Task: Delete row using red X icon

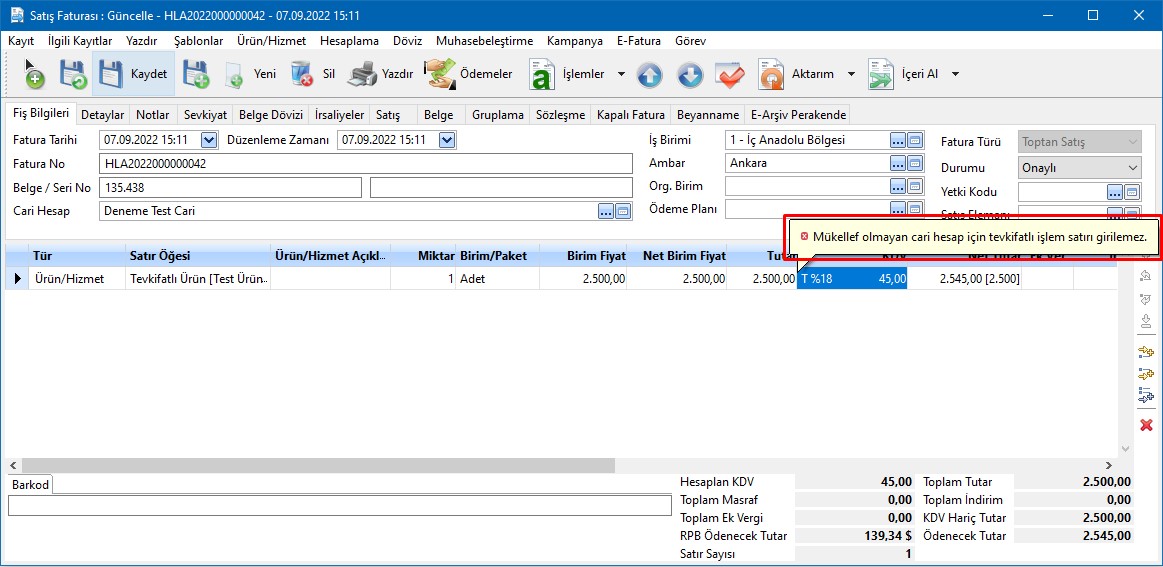Action: 1146,425
